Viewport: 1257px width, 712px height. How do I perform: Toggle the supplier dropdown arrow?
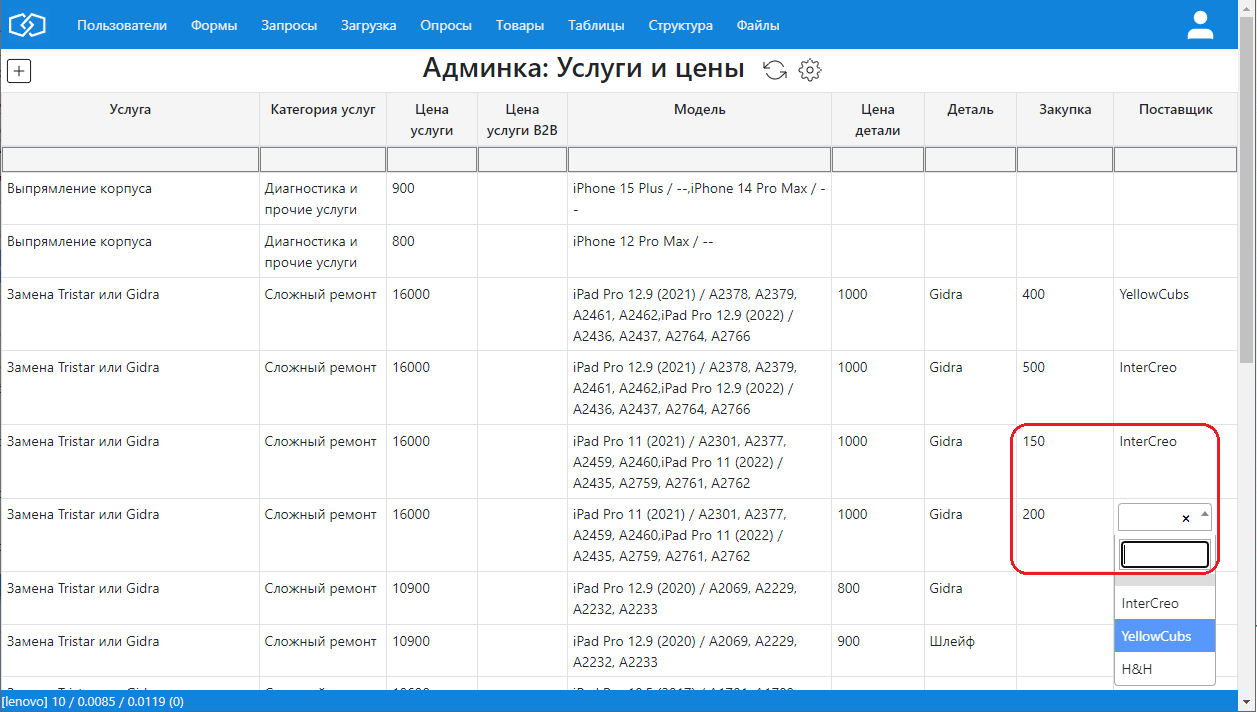click(1204, 516)
